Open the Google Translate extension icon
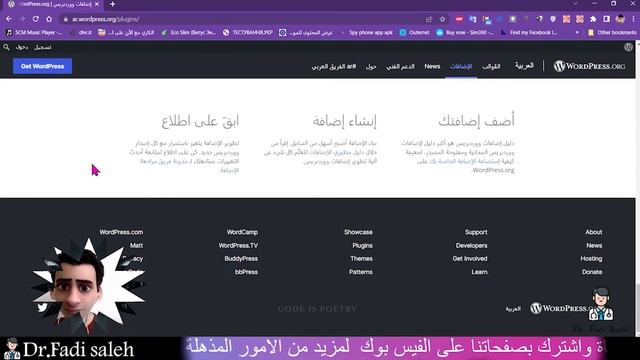Image resolution: width=640 pixels, height=360 pixels. (473, 19)
